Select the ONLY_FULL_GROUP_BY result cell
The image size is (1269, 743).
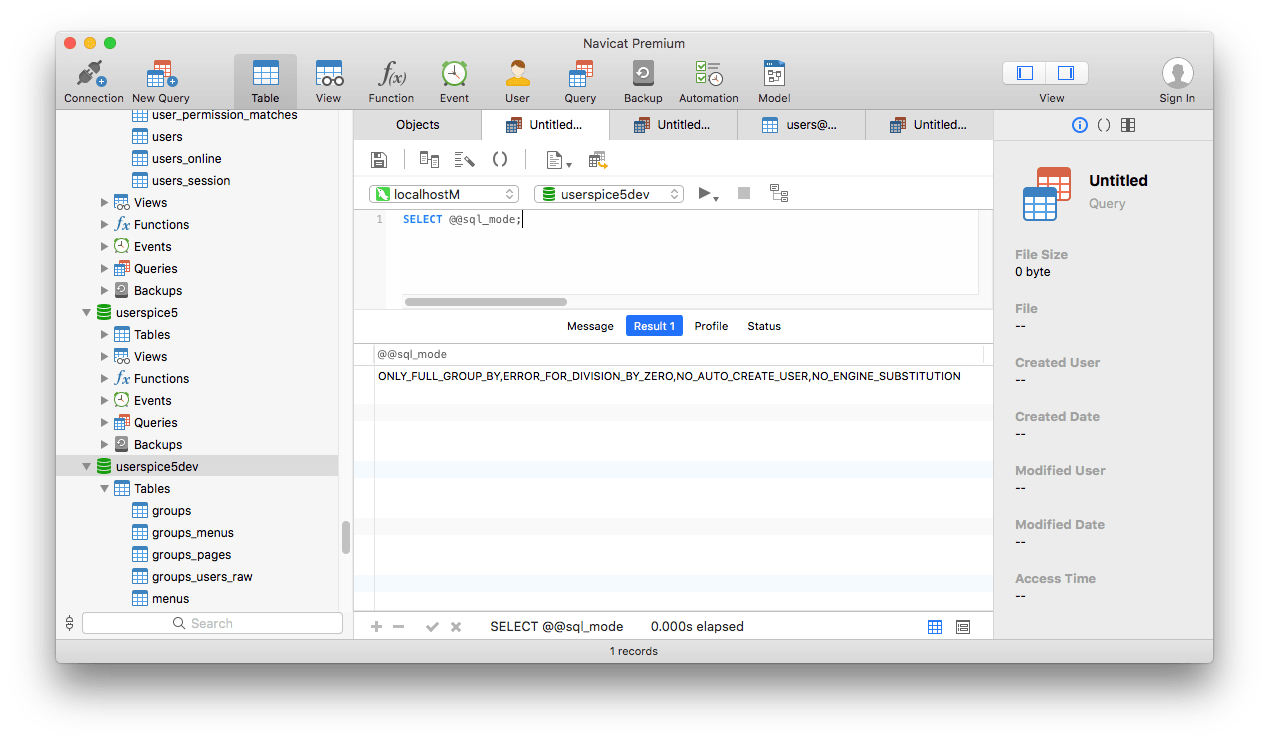[x=678, y=377]
